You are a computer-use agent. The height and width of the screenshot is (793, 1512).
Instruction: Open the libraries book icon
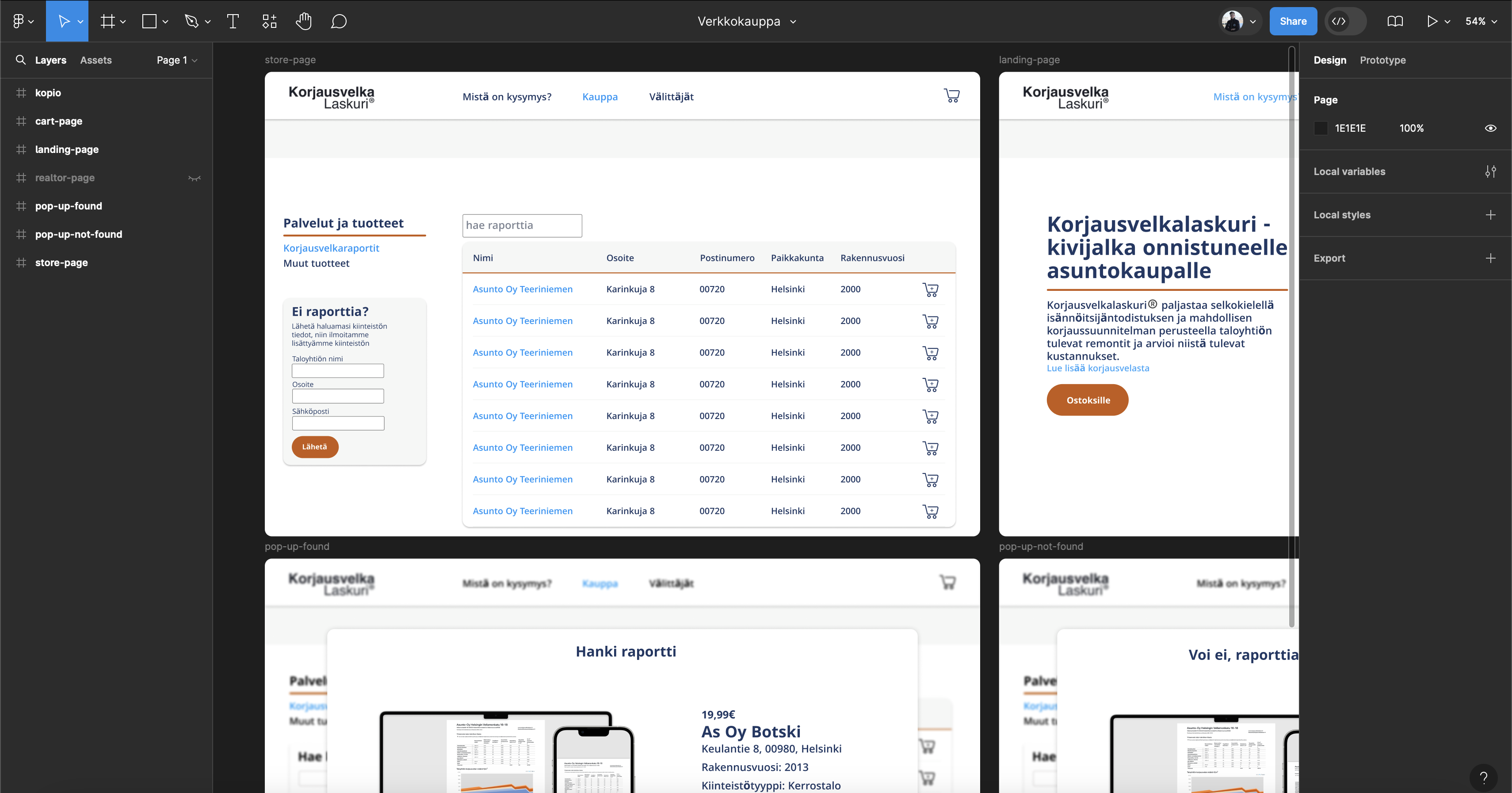(1395, 21)
